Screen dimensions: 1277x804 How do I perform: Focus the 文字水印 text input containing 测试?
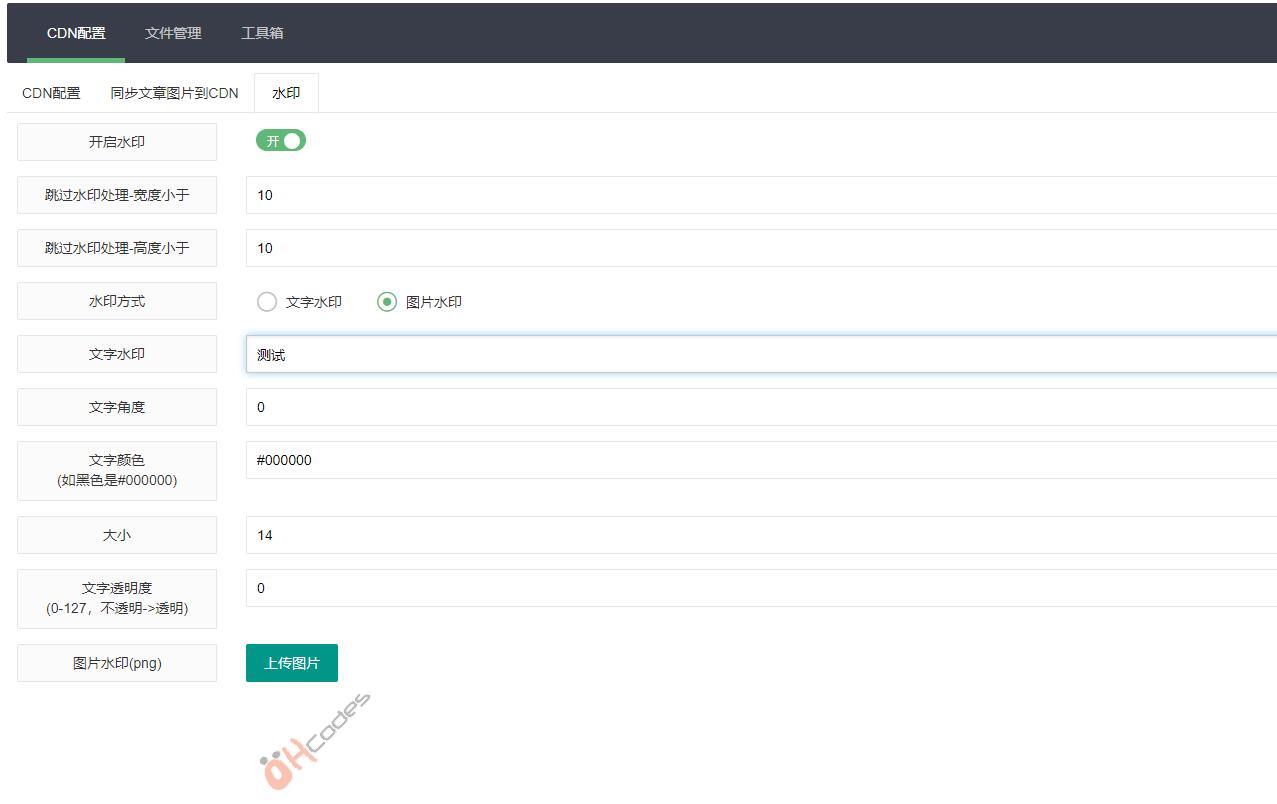[x=760, y=355]
